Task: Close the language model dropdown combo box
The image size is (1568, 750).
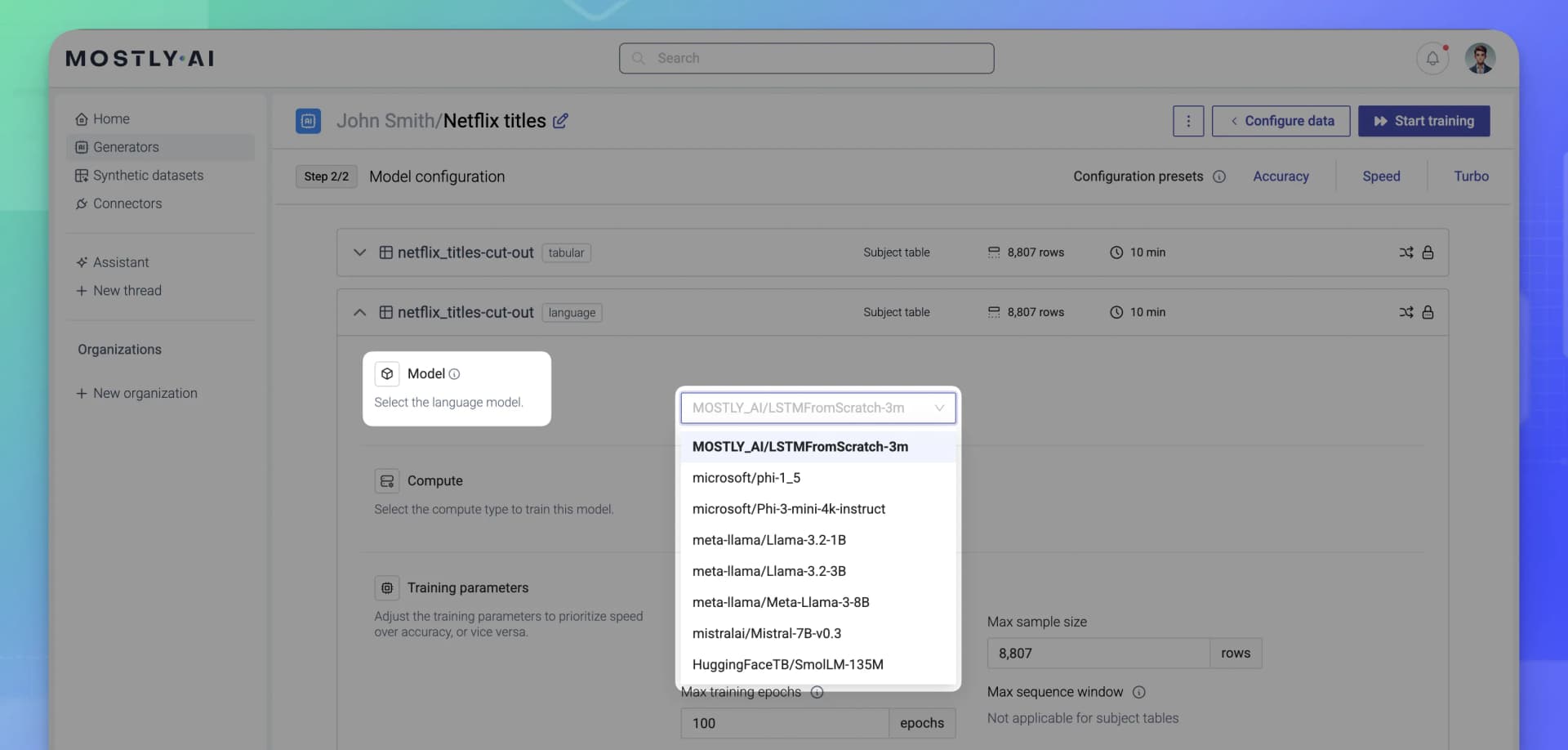Action: pos(818,408)
